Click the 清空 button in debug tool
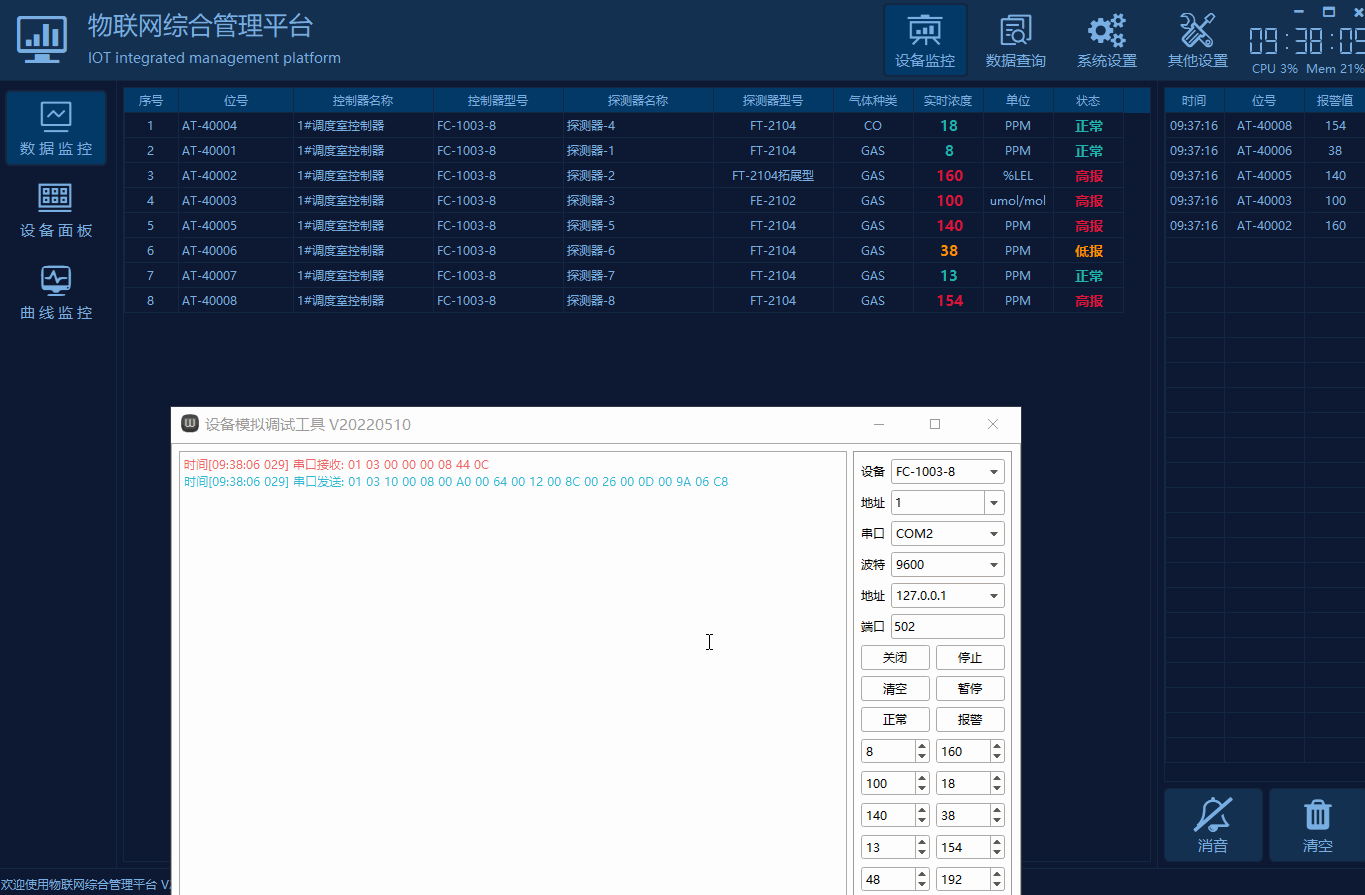 pos(895,689)
